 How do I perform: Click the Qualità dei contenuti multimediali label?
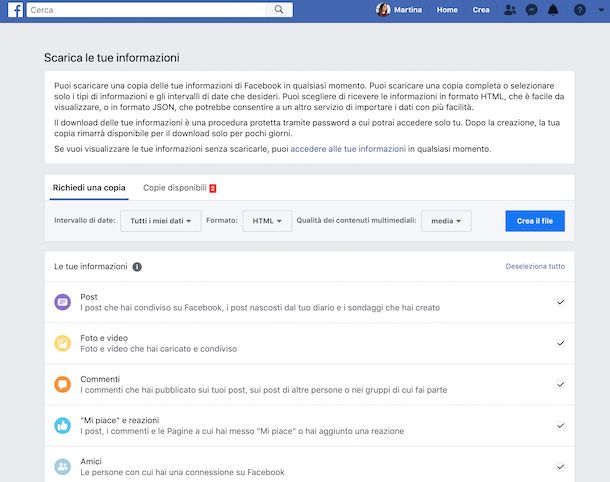coord(356,221)
